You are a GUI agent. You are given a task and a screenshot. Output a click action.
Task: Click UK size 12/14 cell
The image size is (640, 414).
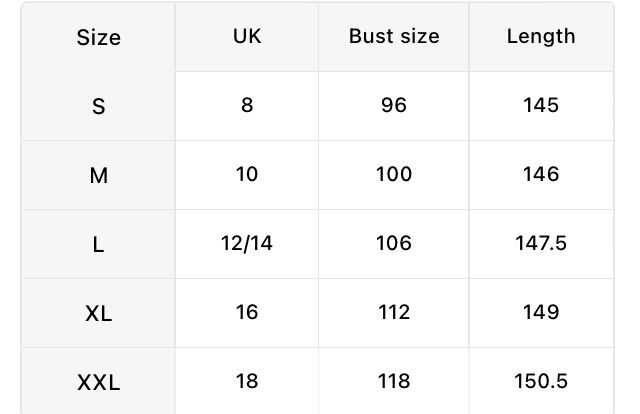pos(246,243)
